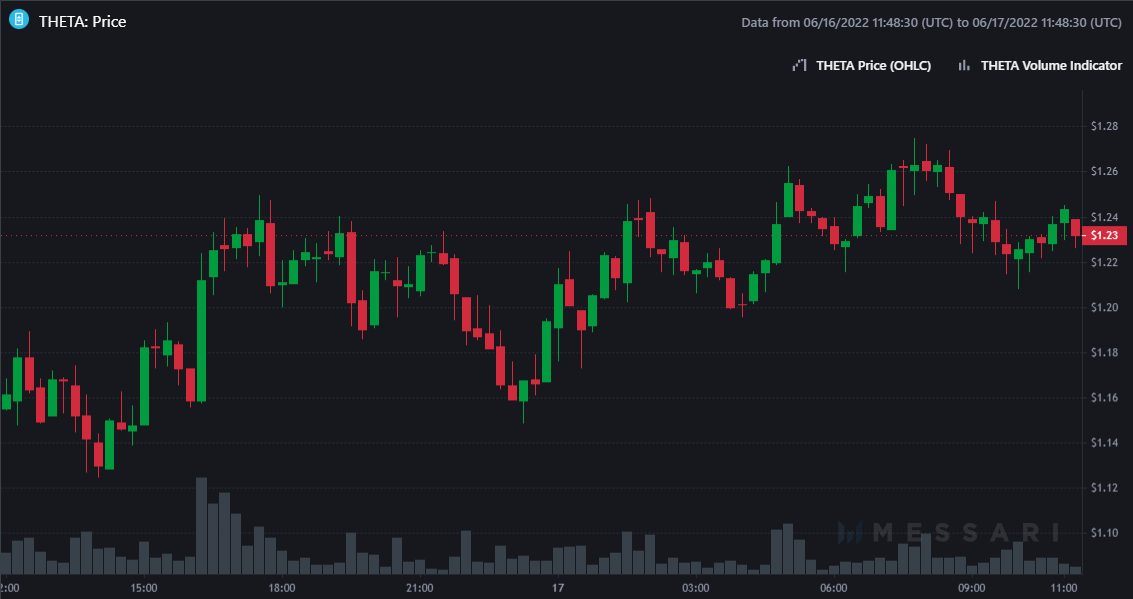Viewport: 1133px width, 599px height.
Task: Click the 15:00 time axis label
Action: point(143,587)
